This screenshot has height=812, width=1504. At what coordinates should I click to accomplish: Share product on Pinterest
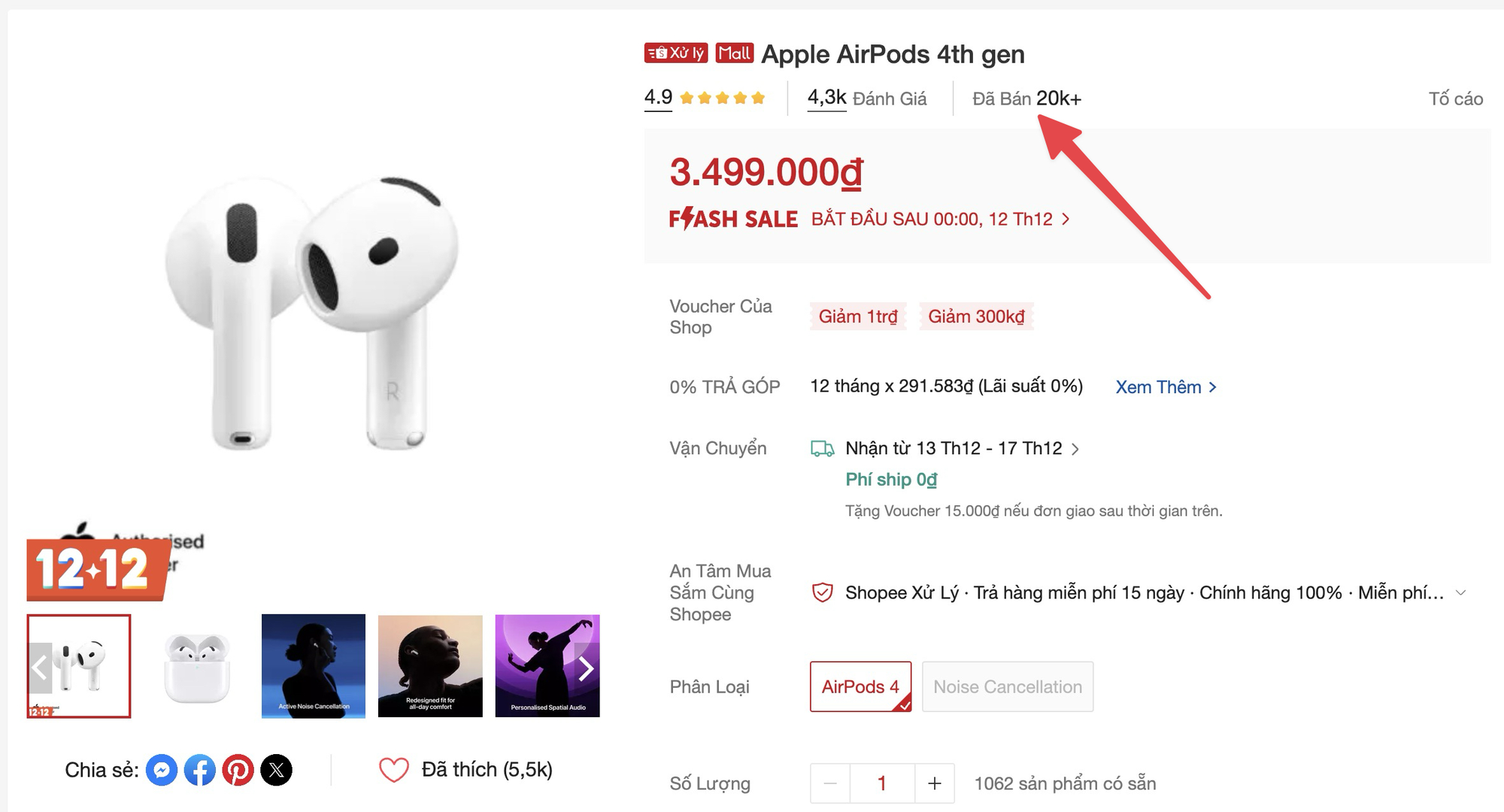[x=238, y=770]
